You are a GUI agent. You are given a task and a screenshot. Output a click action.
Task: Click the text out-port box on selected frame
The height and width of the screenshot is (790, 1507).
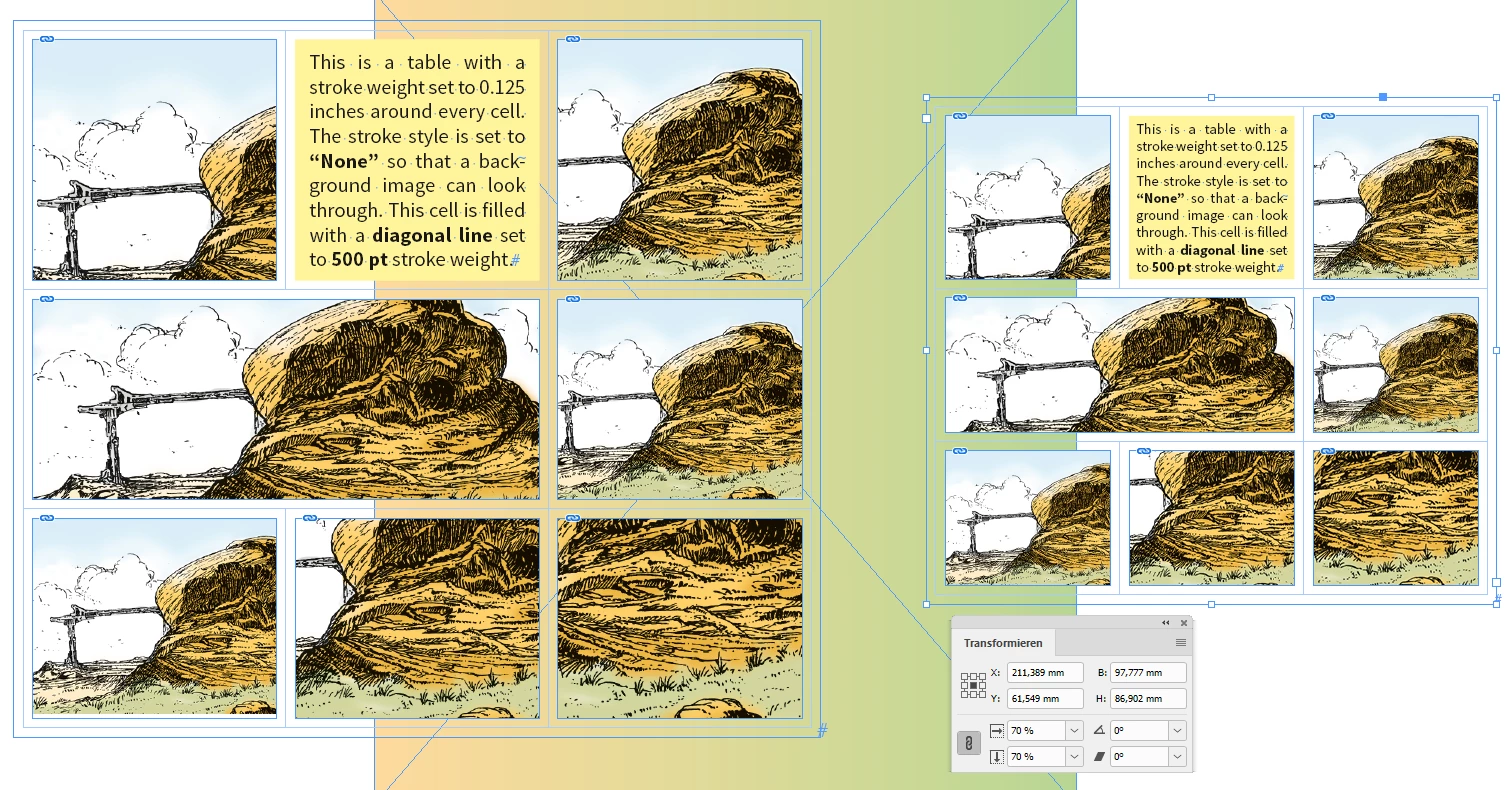pos(1497,582)
